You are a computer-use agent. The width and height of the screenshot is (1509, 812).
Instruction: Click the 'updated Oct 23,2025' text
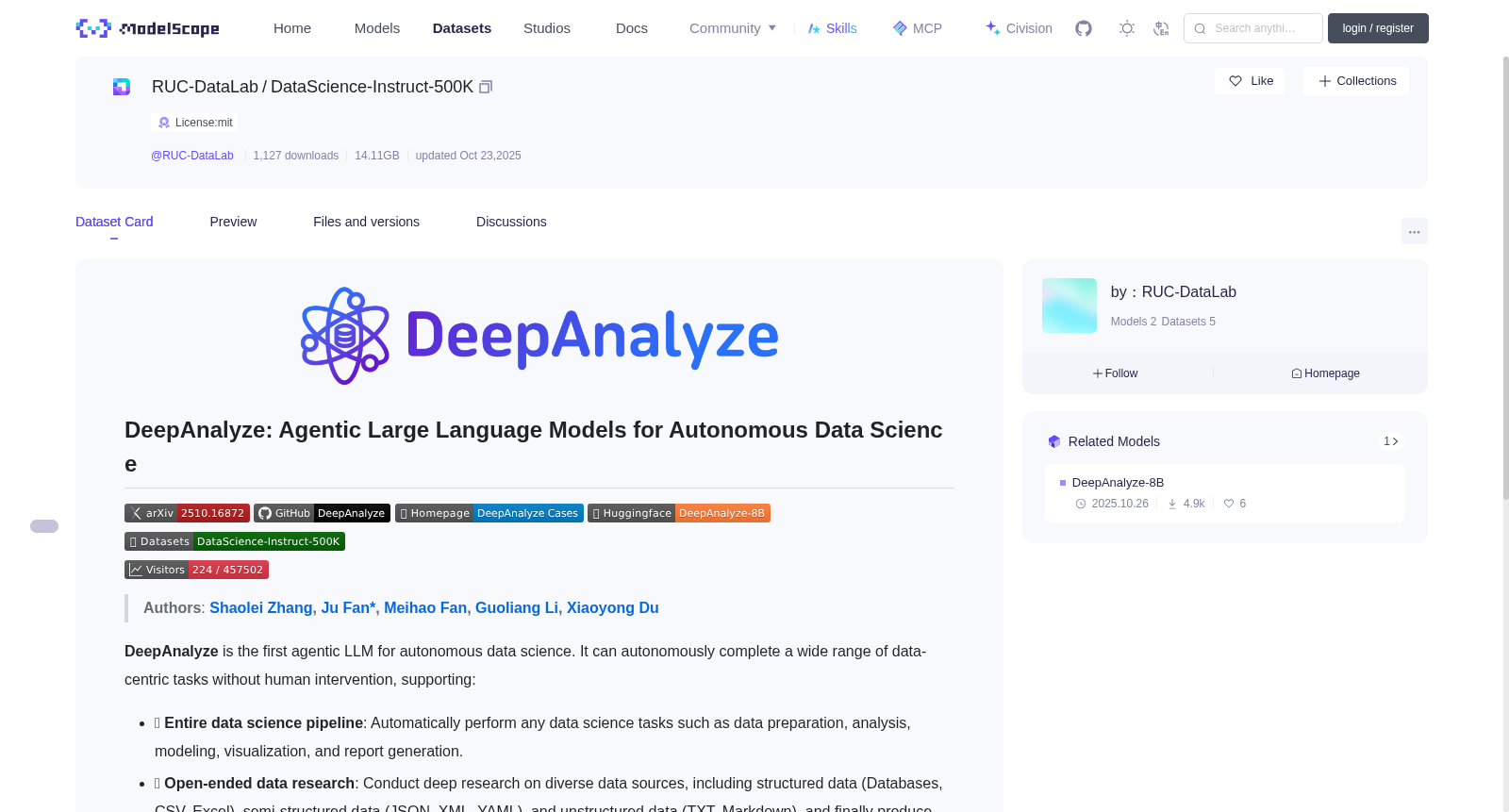(468, 156)
